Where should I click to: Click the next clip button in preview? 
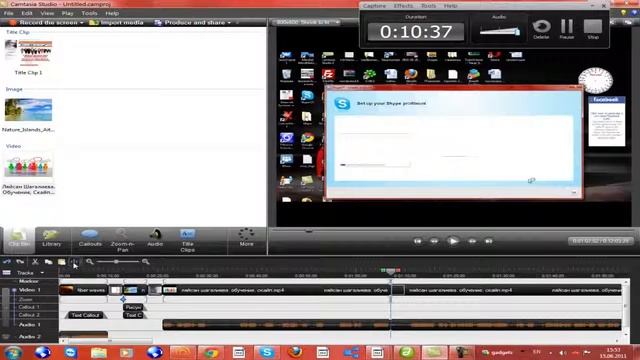coord(489,241)
